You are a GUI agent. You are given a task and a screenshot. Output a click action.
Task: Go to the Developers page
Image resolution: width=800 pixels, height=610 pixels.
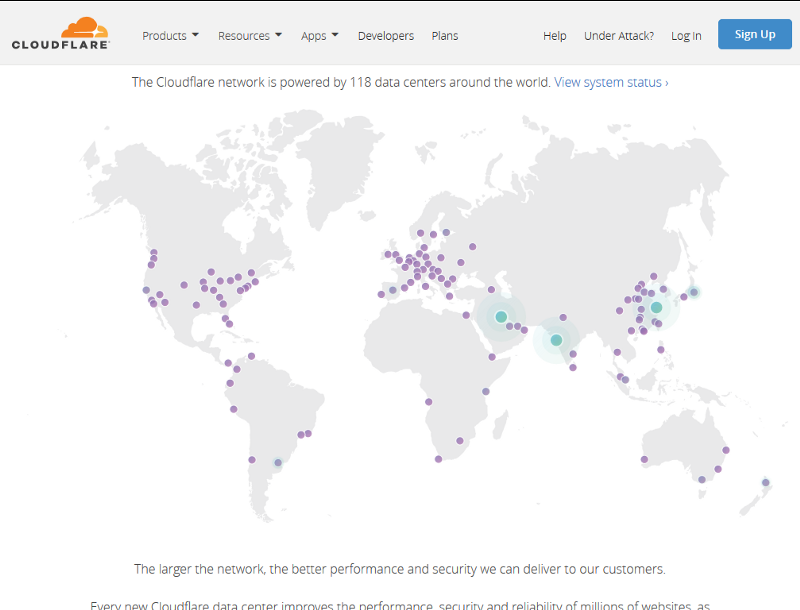(386, 36)
